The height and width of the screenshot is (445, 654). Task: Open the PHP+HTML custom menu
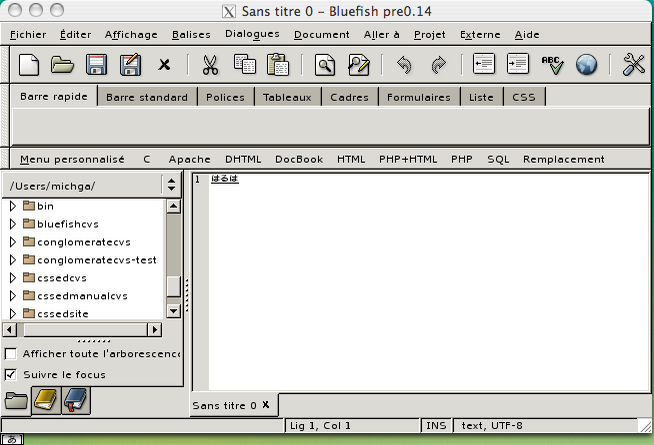[x=408, y=159]
